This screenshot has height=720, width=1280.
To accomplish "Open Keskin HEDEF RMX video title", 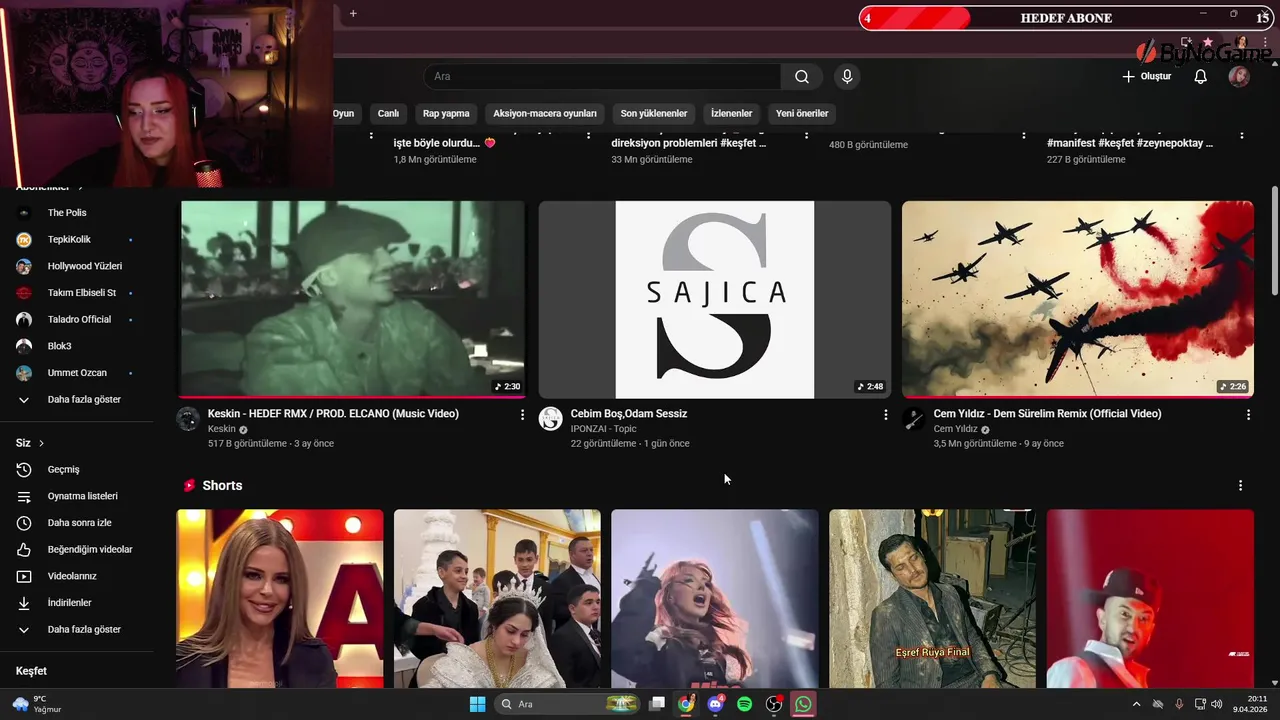I will 333,414.
